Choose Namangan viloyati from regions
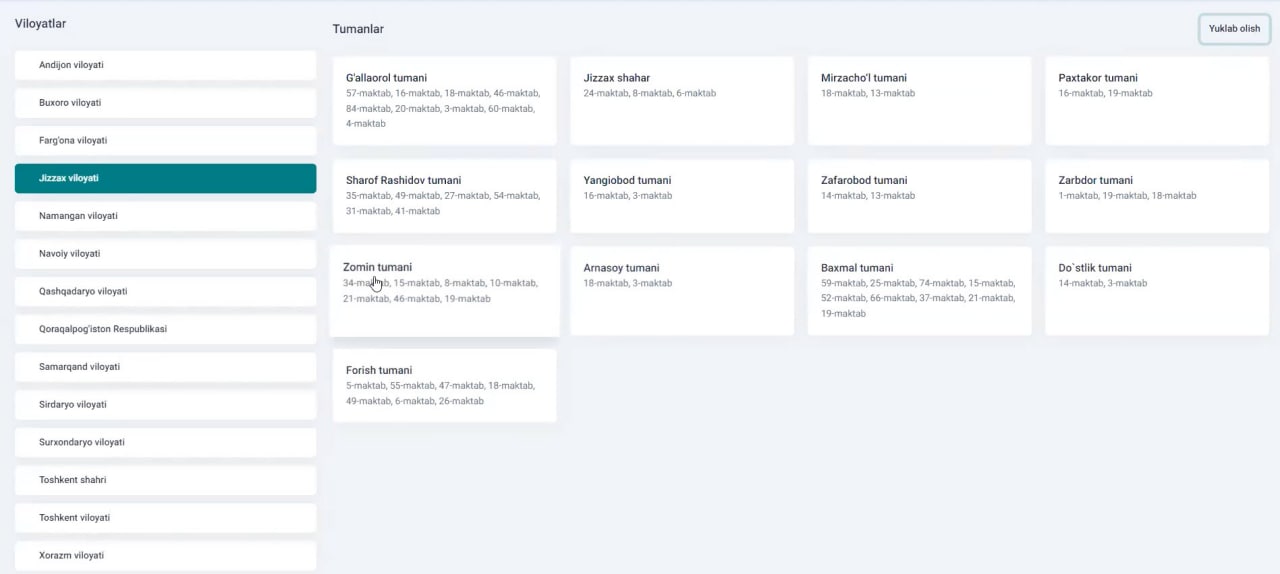 point(165,216)
